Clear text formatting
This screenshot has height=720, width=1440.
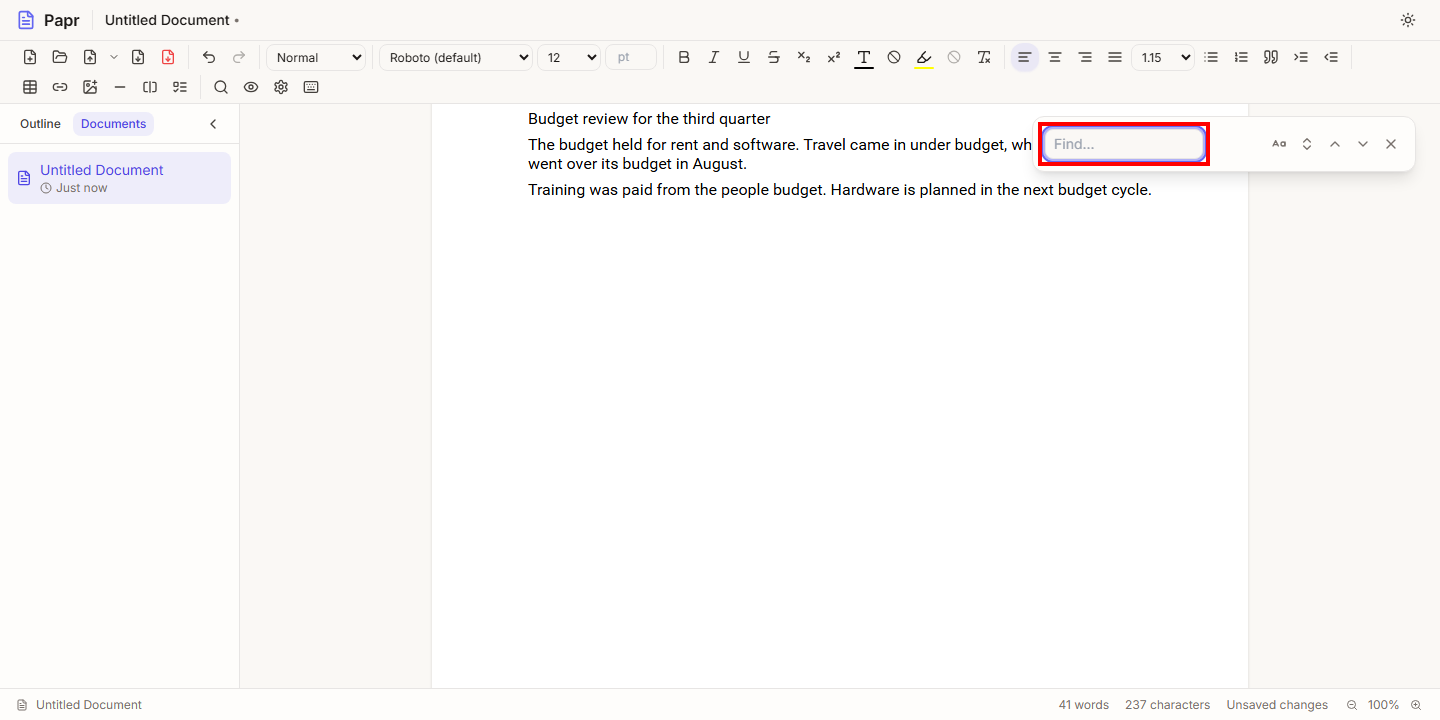point(984,57)
